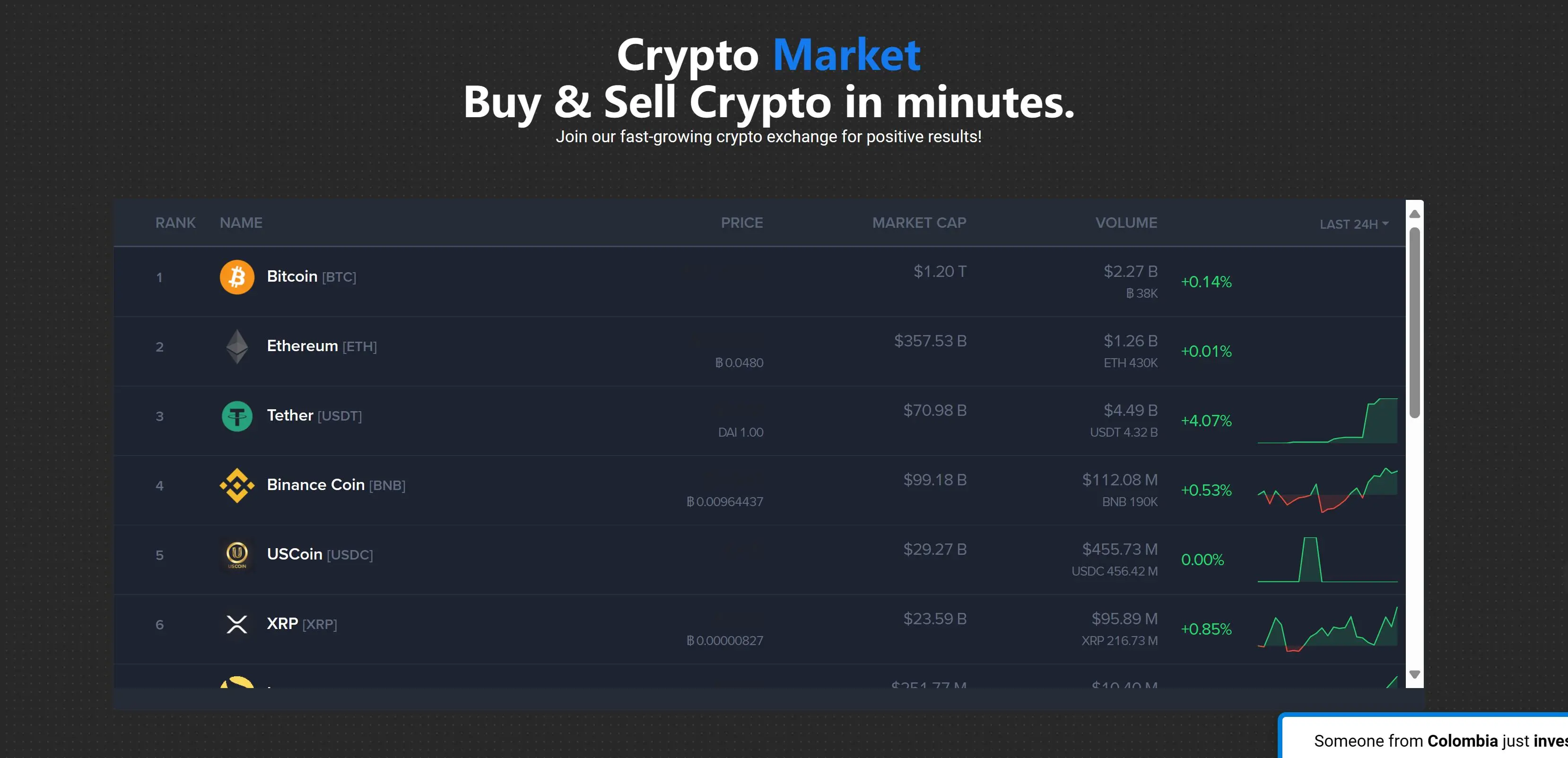Click the scroll down arrow on table scrollbar

tap(1415, 675)
